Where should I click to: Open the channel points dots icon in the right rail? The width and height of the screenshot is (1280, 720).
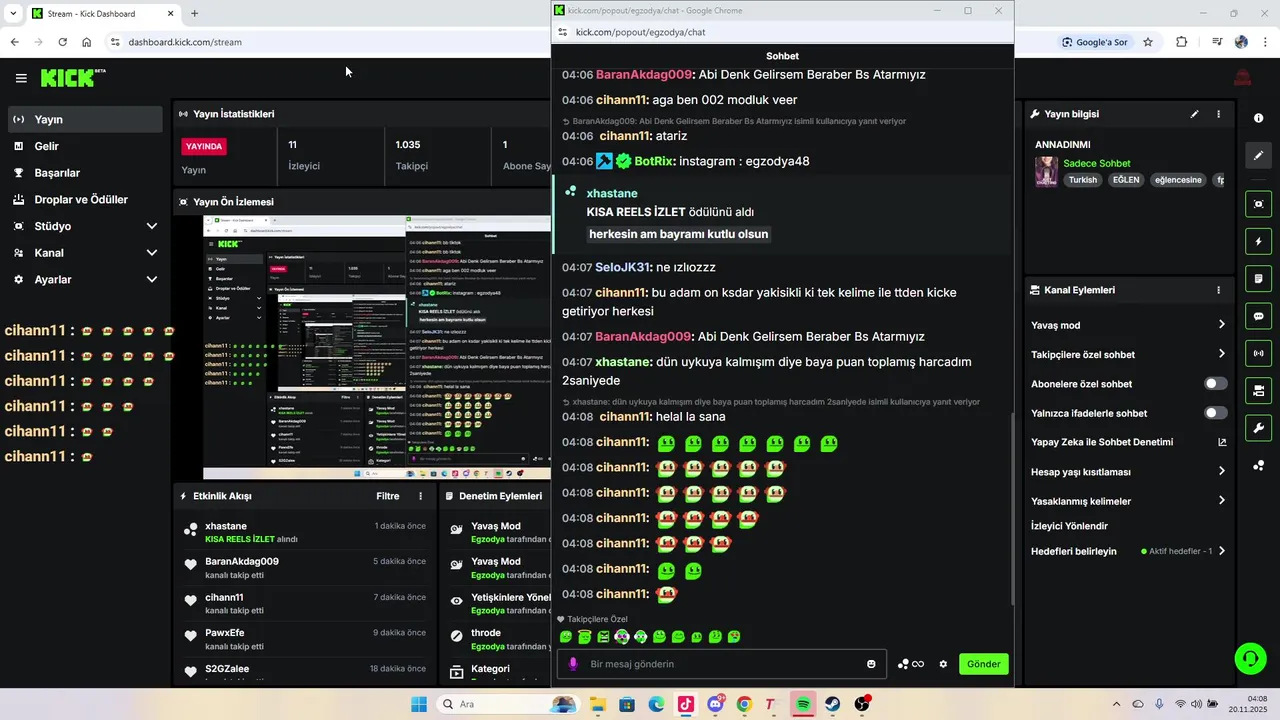point(1258,465)
